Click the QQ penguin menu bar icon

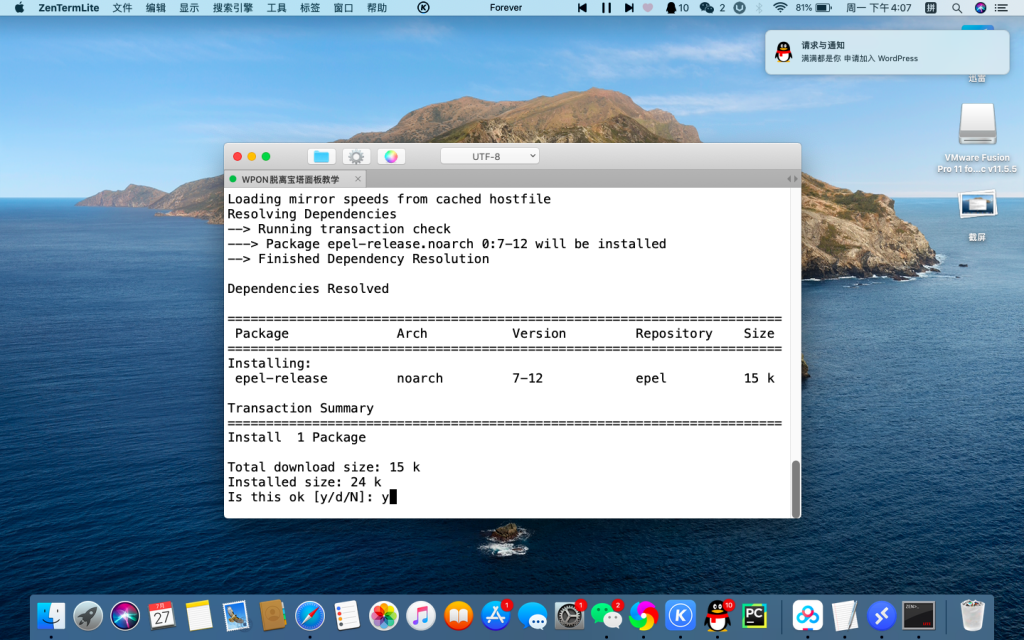pyautogui.click(x=677, y=8)
